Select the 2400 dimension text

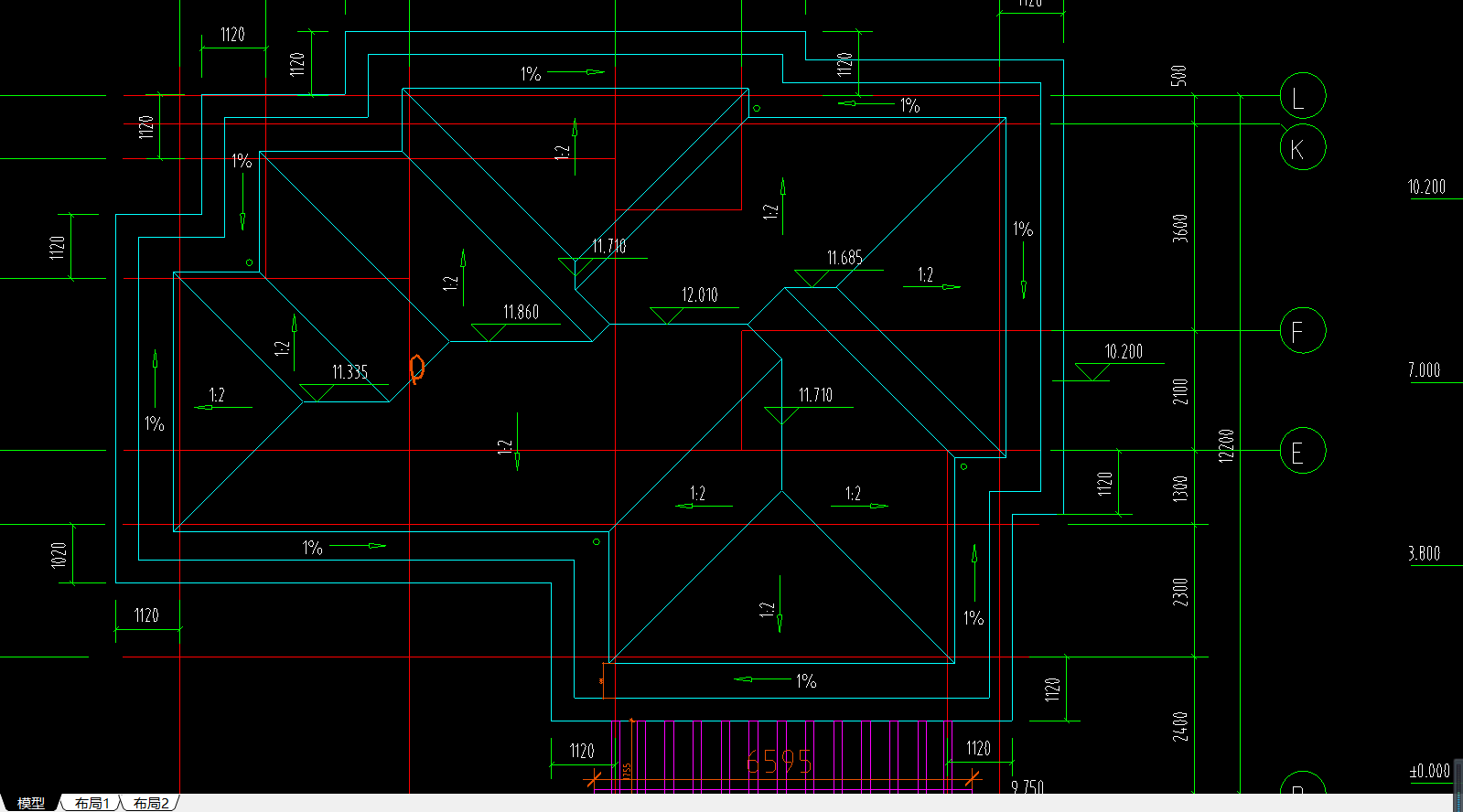pos(1180,726)
